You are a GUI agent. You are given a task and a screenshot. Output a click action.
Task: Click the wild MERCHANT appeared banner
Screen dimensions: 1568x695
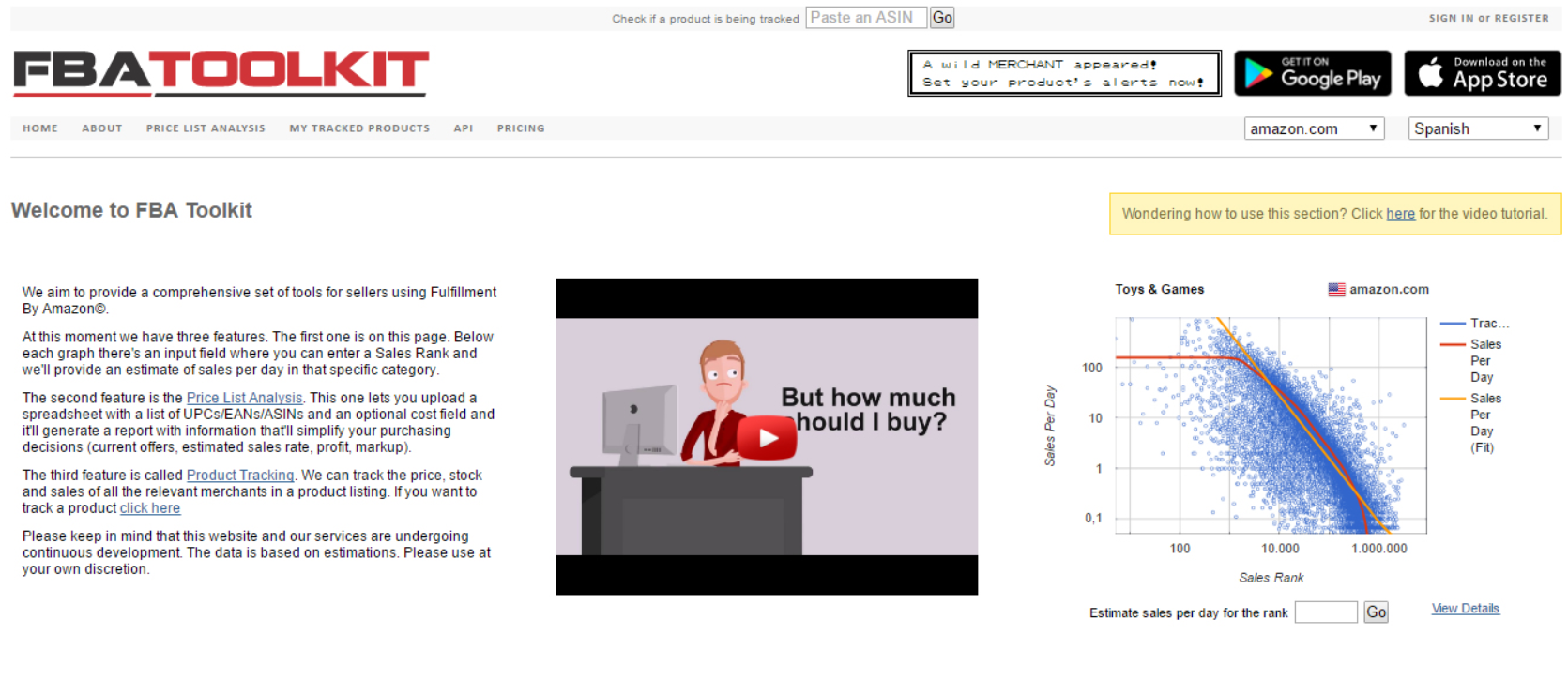tap(1065, 73)
